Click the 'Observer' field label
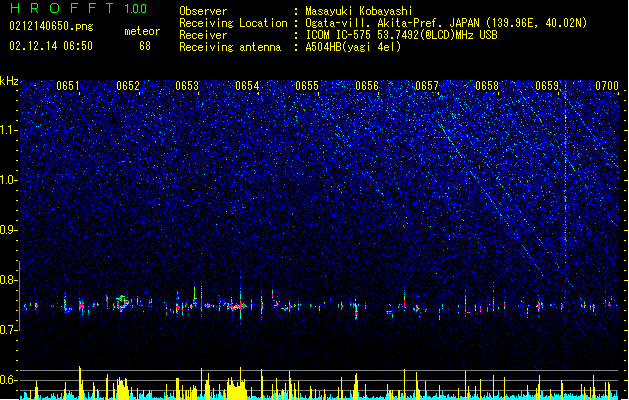629x400 pixels. coord(203,11)
